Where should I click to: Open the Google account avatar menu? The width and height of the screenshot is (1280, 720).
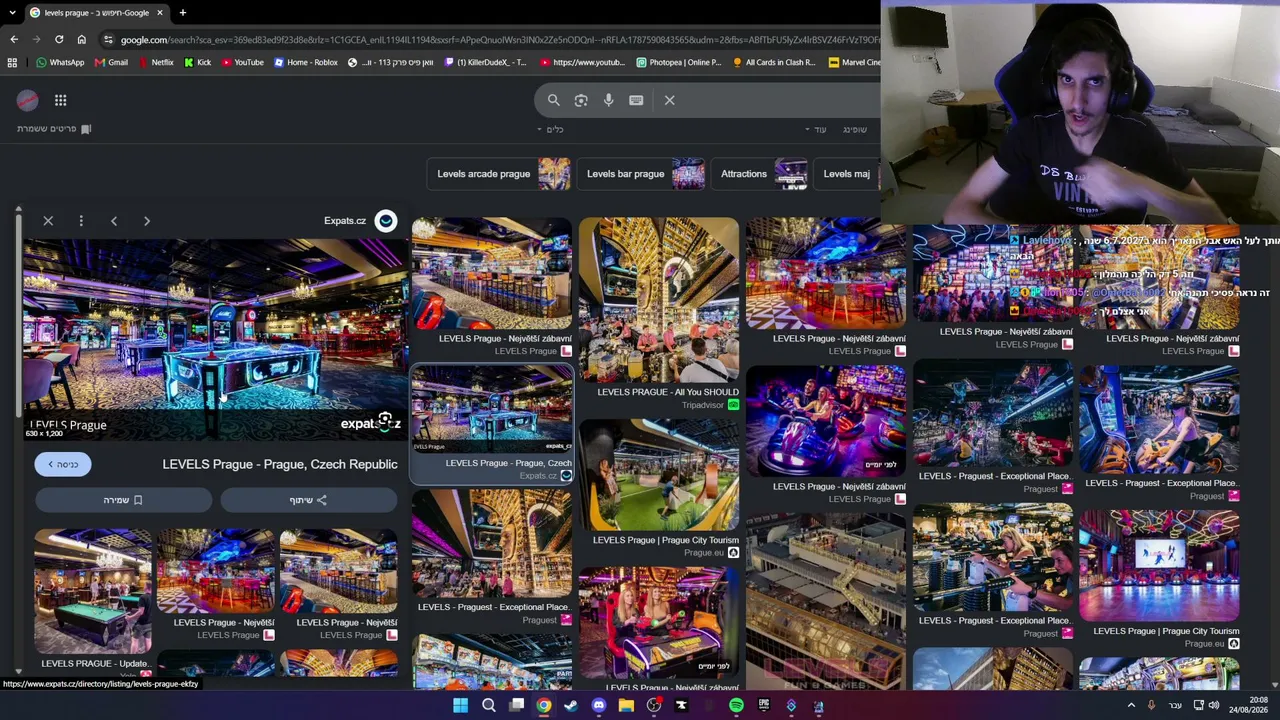pyautogui.click(x=27, y=100)
